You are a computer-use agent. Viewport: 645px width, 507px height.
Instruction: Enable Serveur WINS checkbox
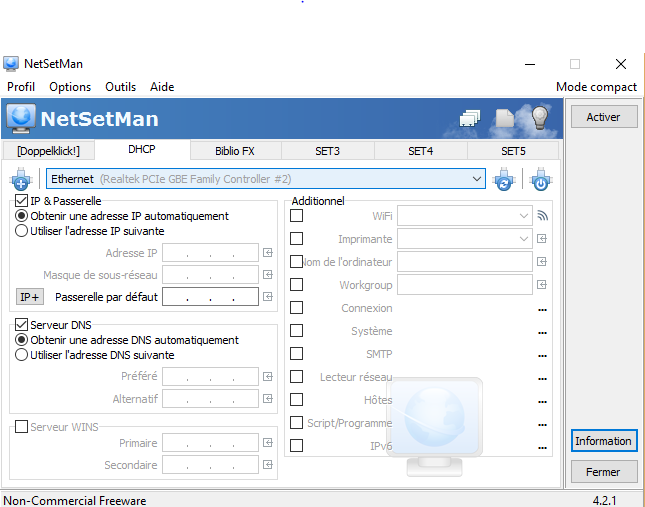pyautogui.click(x=21, y=426)
